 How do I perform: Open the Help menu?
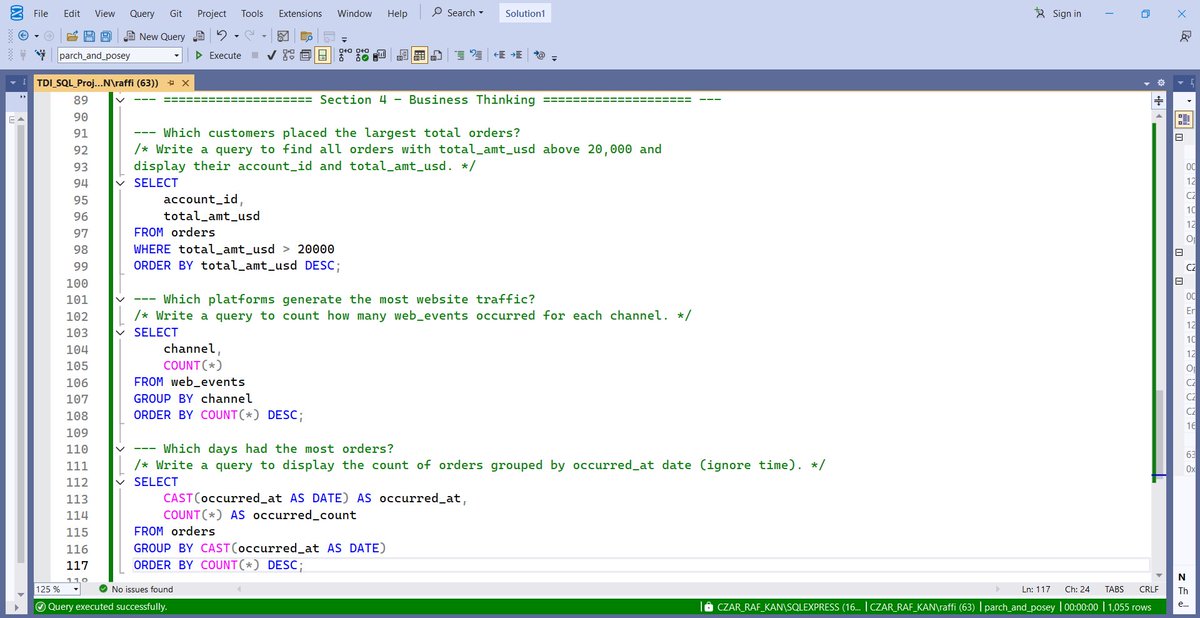pyautogui.click(x=397, y=13)
